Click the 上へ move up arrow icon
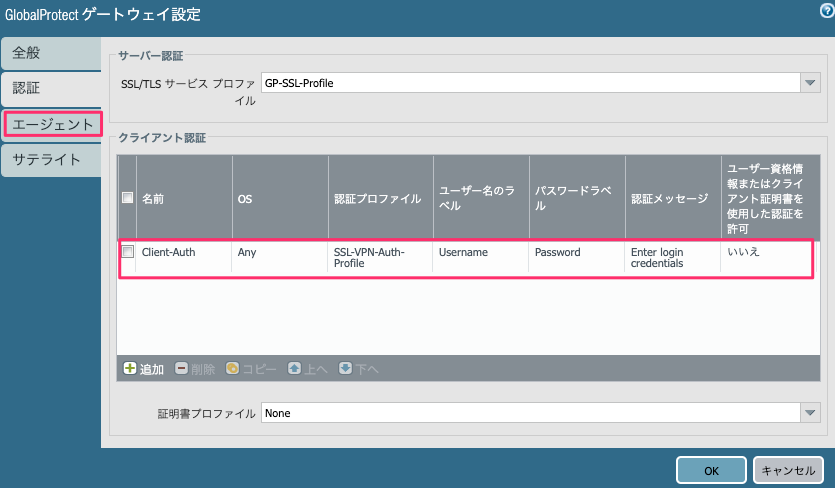The image size is (835, 488). 294,368
